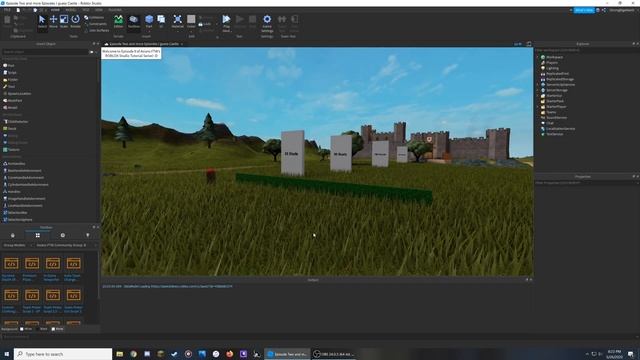The image size is (640, 360).
Task: Click the Search object input field
Action: coord(45,52)
